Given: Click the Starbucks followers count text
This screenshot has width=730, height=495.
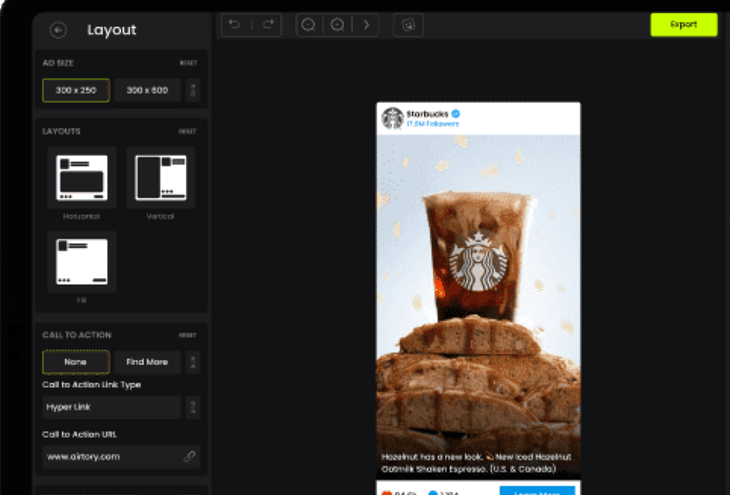Looking at the screenshot, I should pos(433,124).
